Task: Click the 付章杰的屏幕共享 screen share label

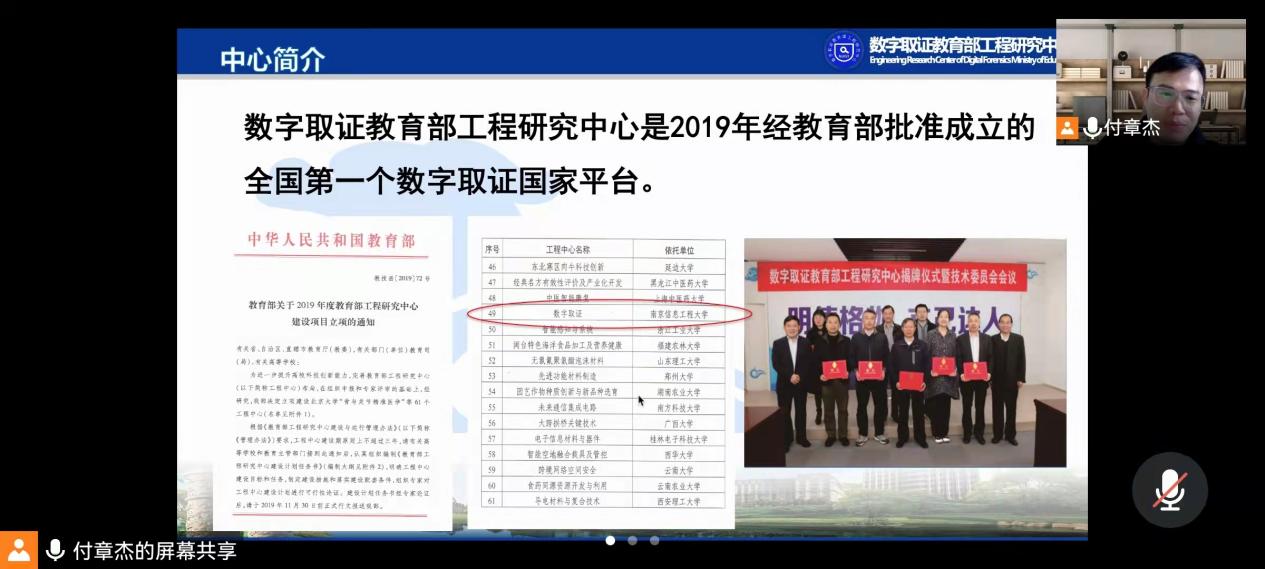Action: tap(154, 550)
